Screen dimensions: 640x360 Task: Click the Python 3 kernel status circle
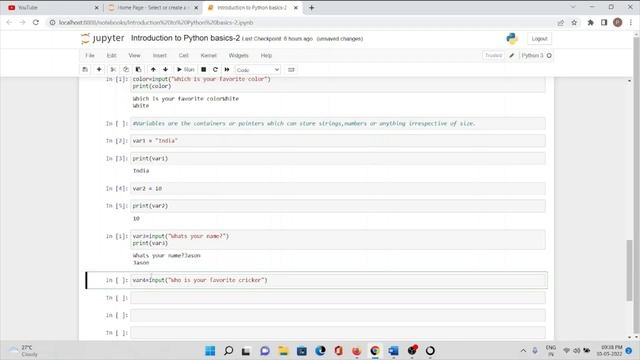click(549, 56)
